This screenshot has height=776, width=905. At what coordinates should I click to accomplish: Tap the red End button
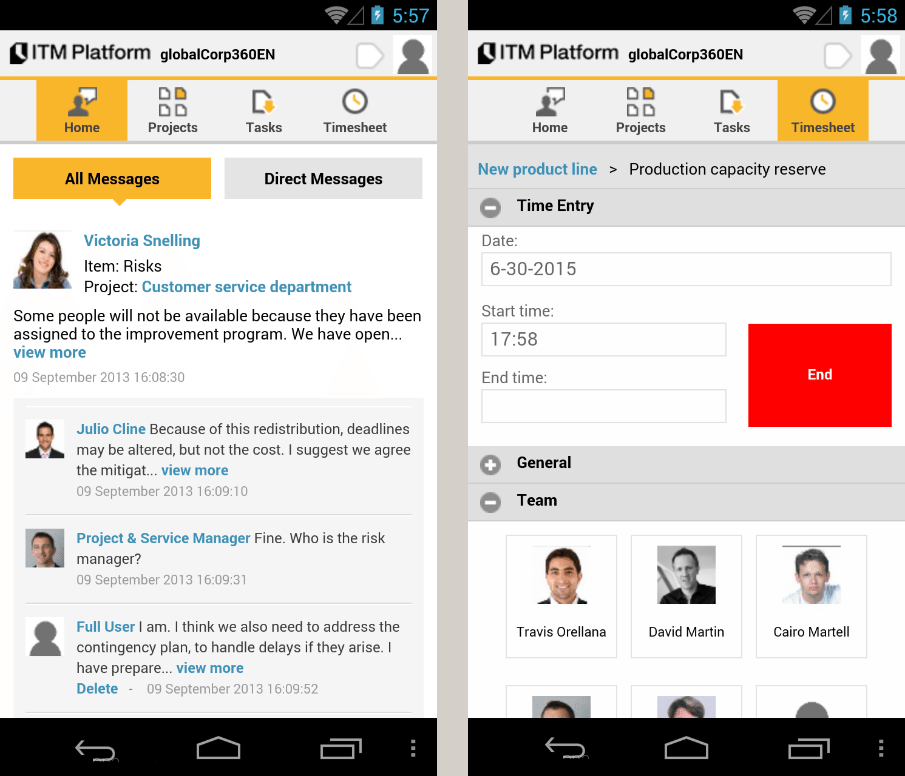click(820, 375)
